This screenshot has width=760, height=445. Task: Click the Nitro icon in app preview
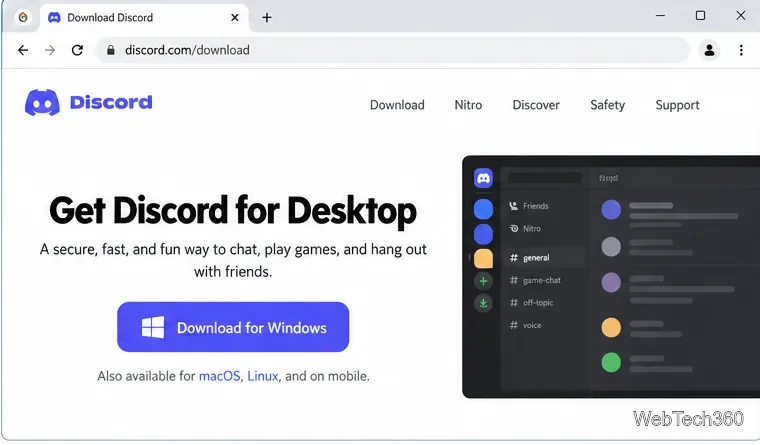[514, 228]
